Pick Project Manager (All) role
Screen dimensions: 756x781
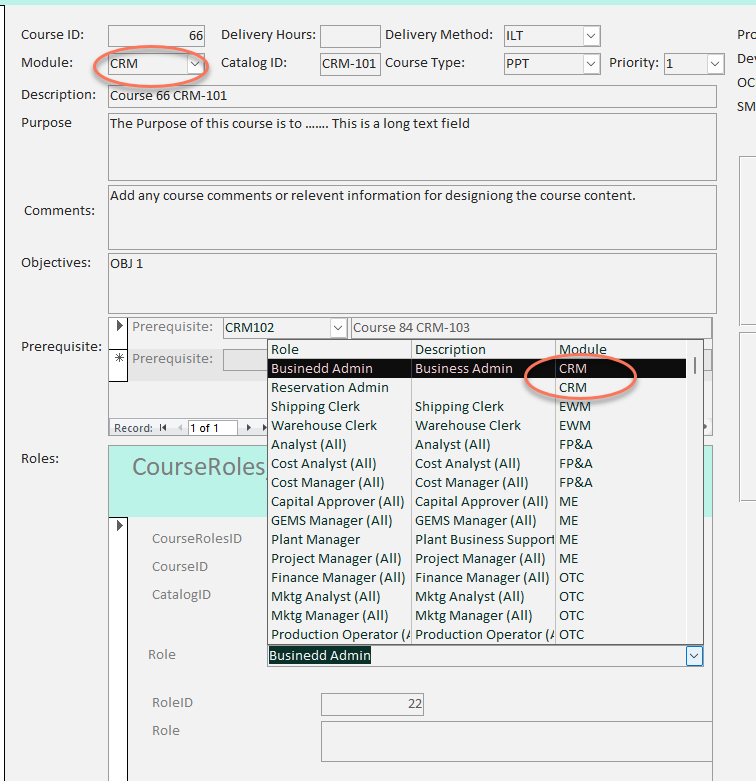click(477, 558)
